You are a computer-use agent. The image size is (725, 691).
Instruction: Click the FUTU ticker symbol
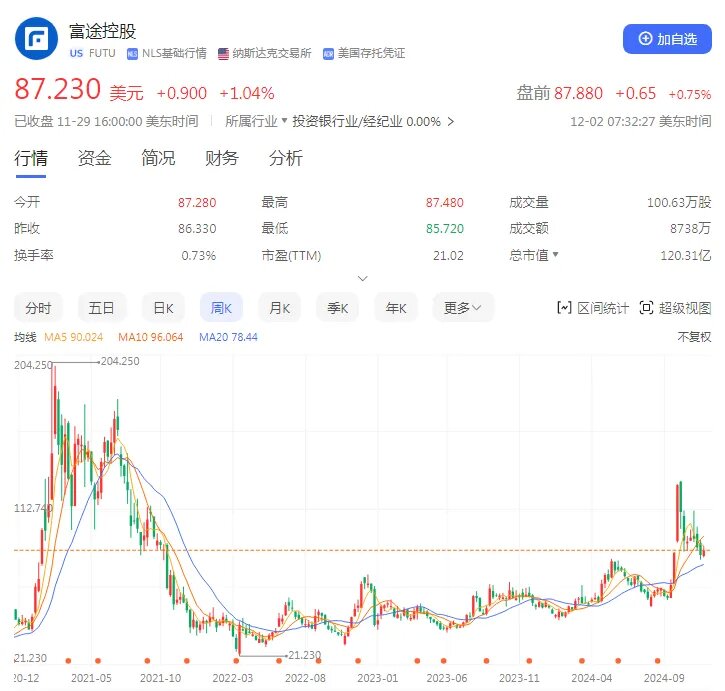click(x=102, y=53)
